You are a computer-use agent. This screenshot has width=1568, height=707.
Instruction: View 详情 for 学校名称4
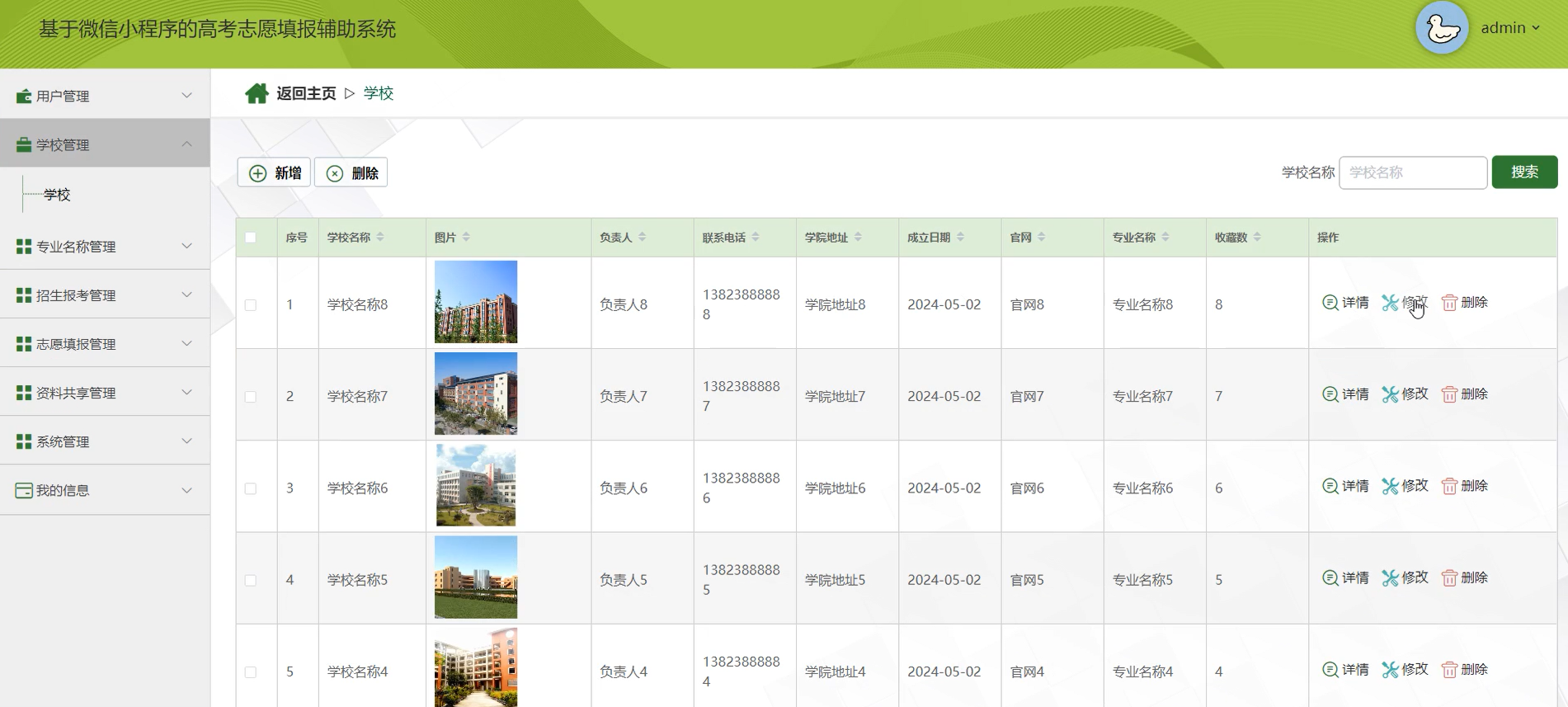[x=1345, y=669]
